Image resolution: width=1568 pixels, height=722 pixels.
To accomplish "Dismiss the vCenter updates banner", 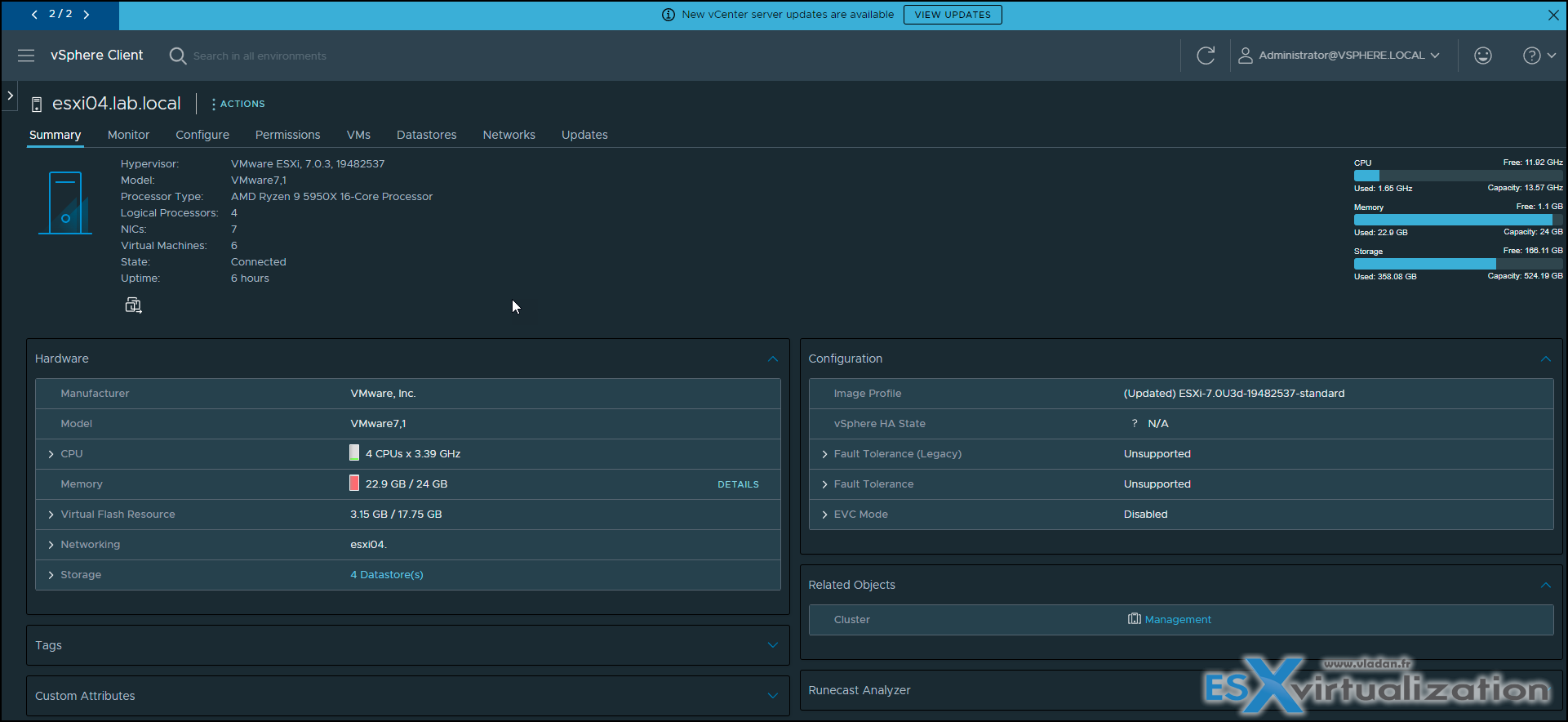I will tap(1553, 15).
